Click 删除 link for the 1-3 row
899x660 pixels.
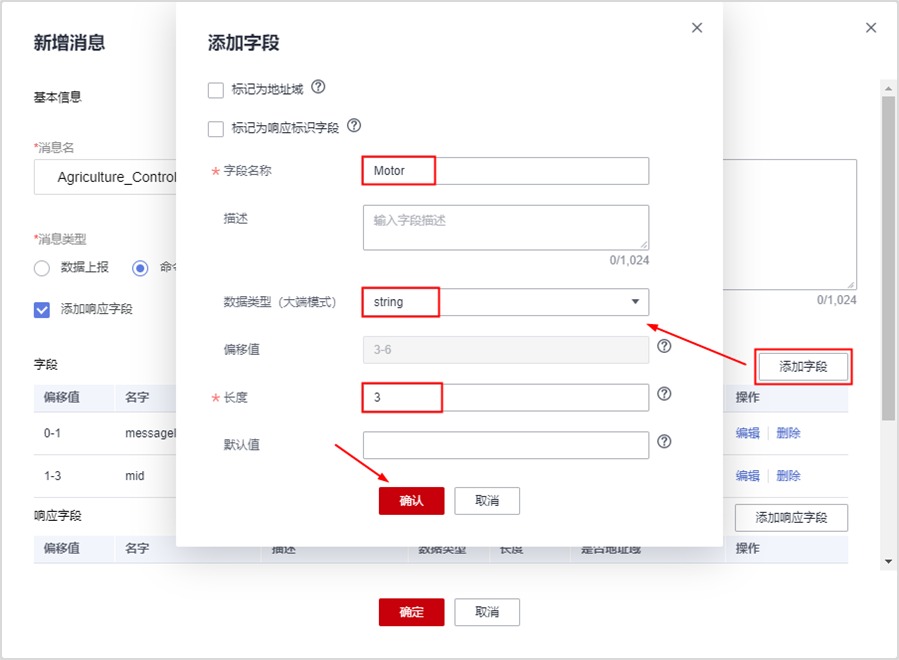tap(788, 476)
